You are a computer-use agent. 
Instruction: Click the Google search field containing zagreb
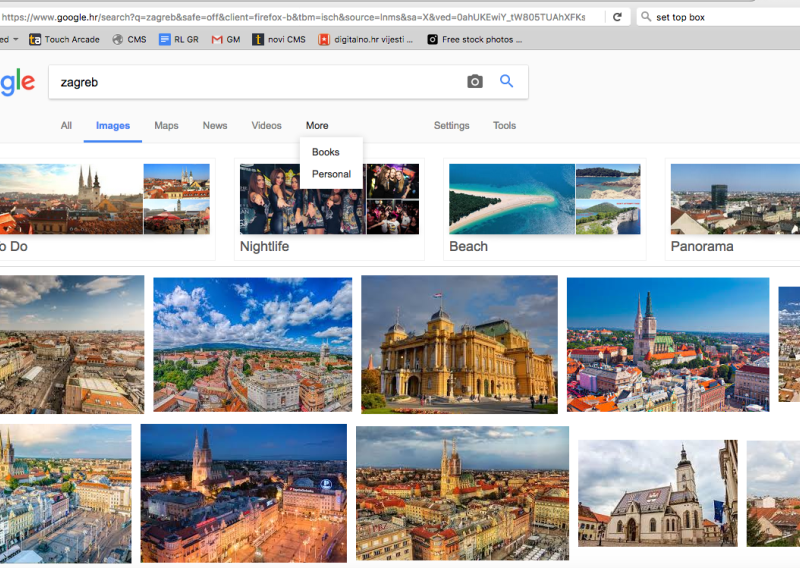[x=255, y=82]
